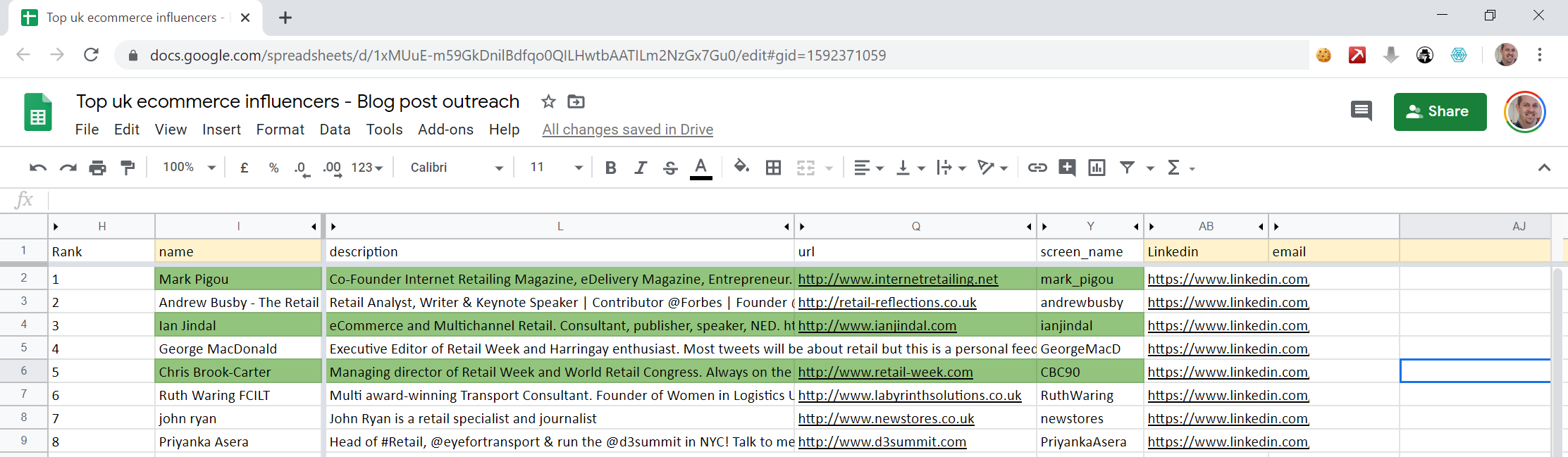Screen dimensions: 1568x457
Task: Open the text wrapping dropdown
Action: point(951,168)
